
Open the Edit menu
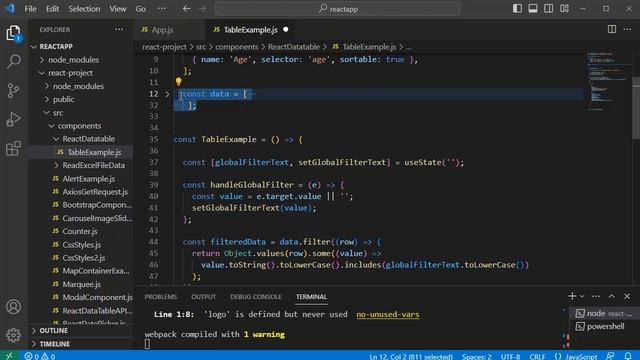pos(52,9)
